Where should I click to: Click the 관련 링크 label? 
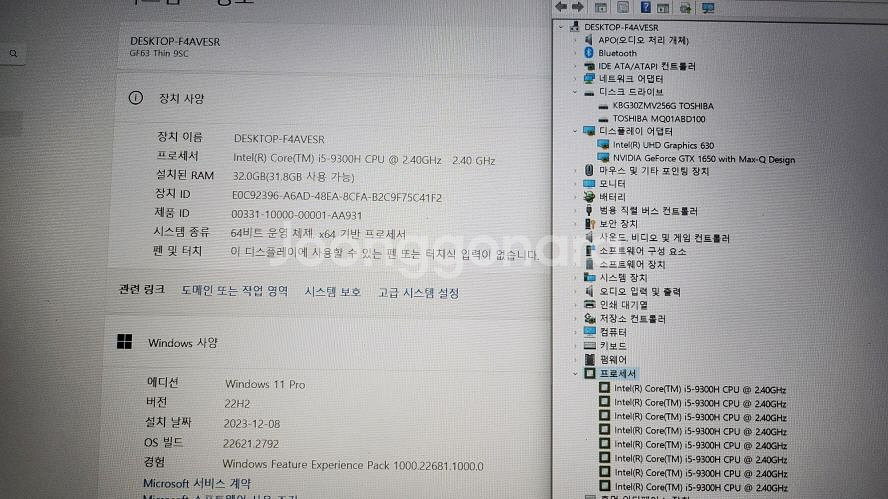click(142, 289)
